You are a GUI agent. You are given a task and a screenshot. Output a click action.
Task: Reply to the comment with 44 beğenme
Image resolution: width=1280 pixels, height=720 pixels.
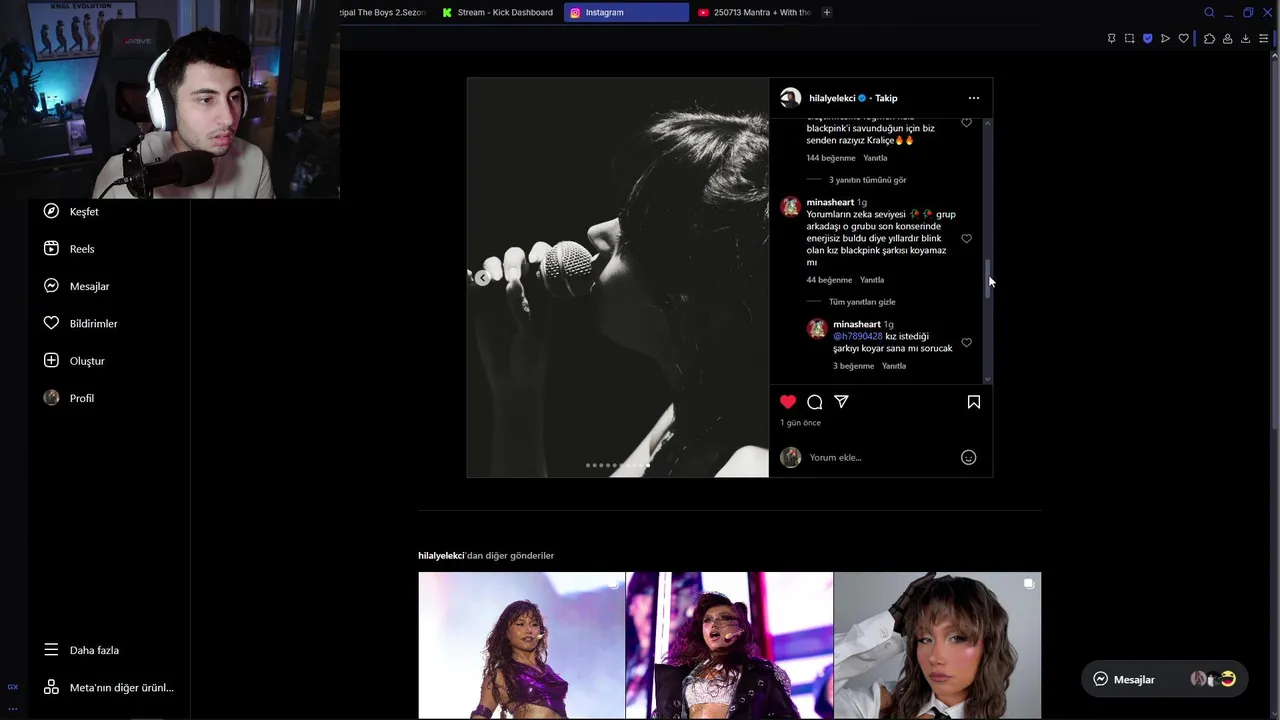click(872, 280)
